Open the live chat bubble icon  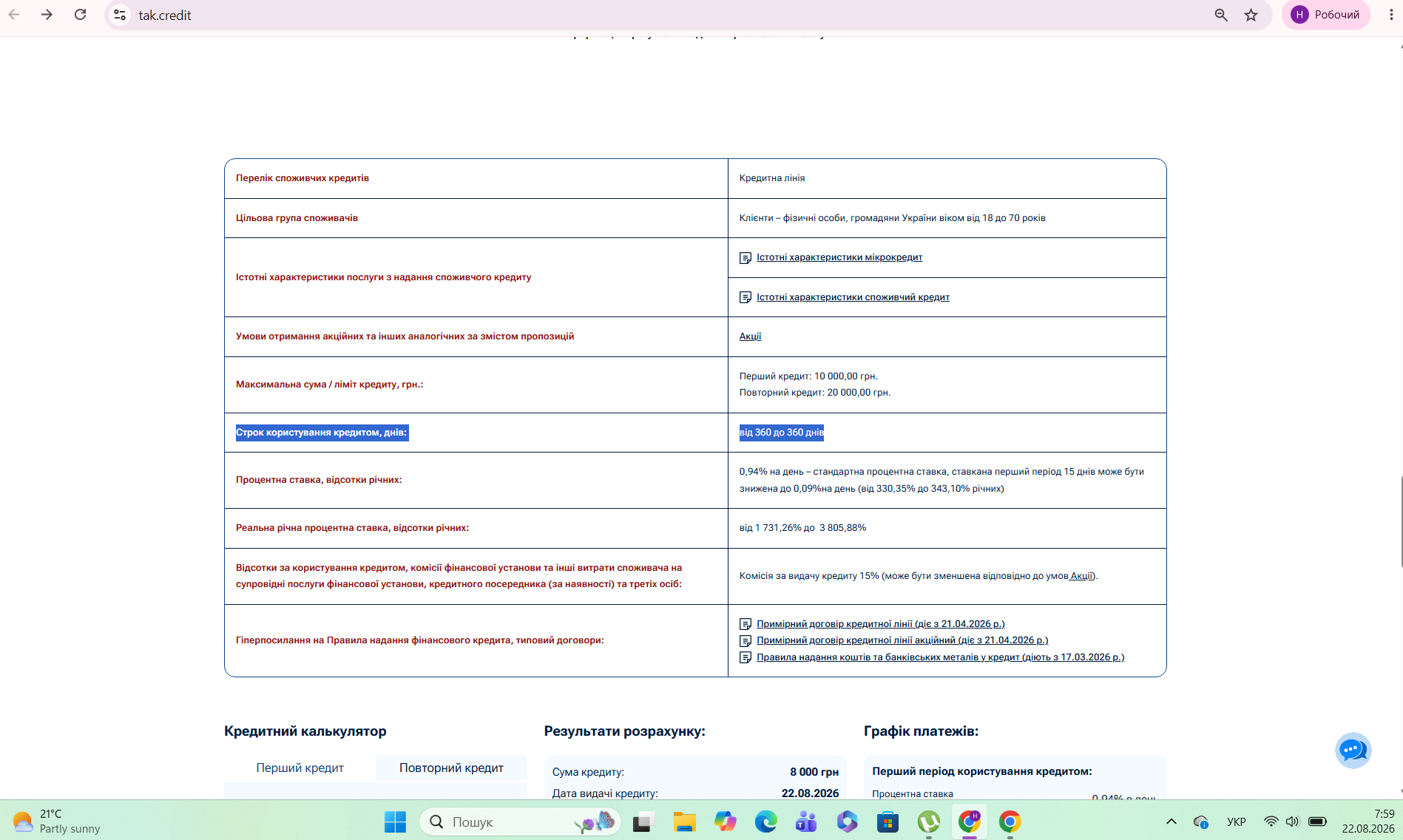click(x=1353, y=751)
